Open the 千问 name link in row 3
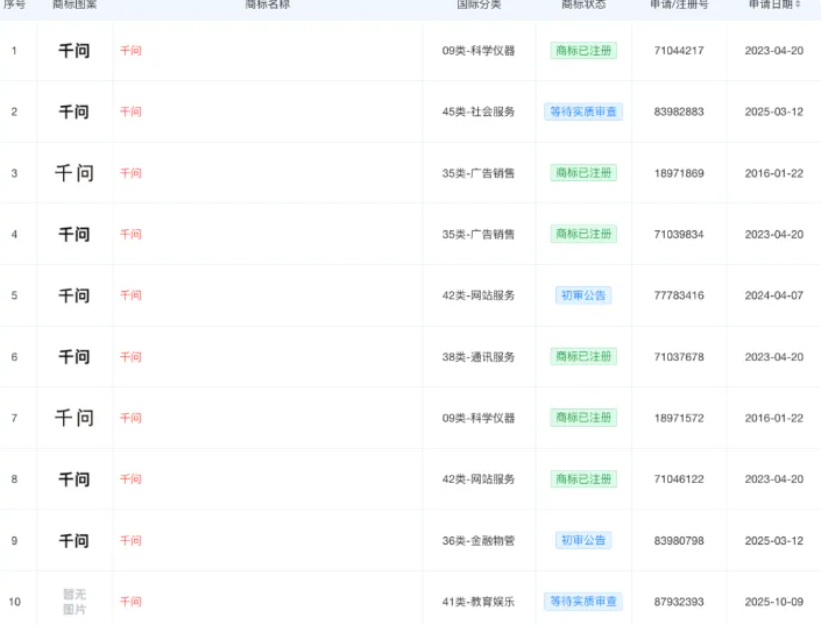Viewport: 824px width, 628px height. 131,172
